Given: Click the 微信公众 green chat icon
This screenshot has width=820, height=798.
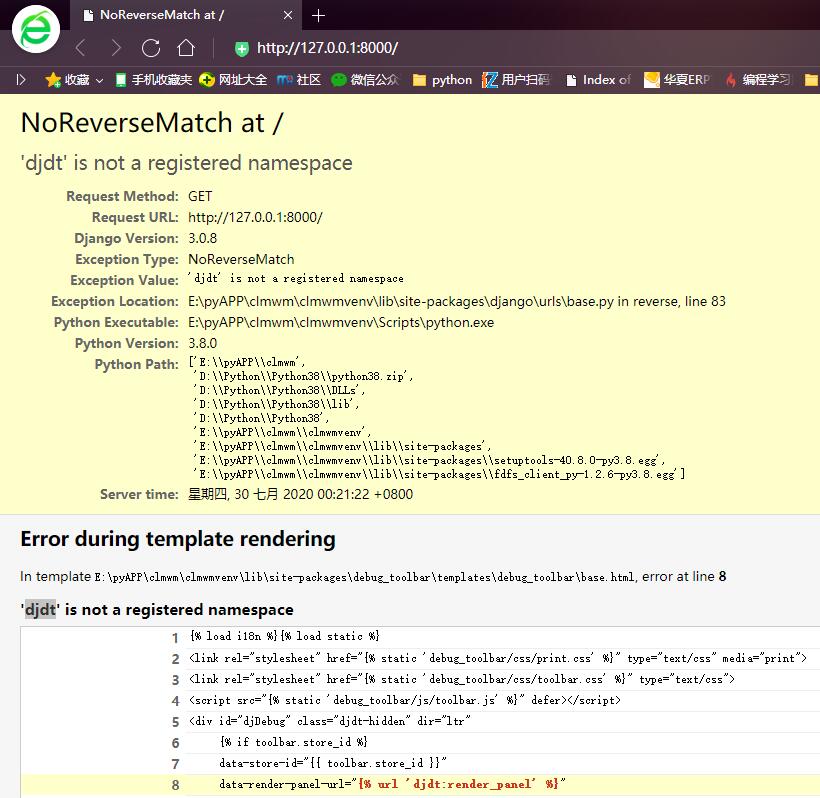Looking at the screenshot, I should [339, 79].
